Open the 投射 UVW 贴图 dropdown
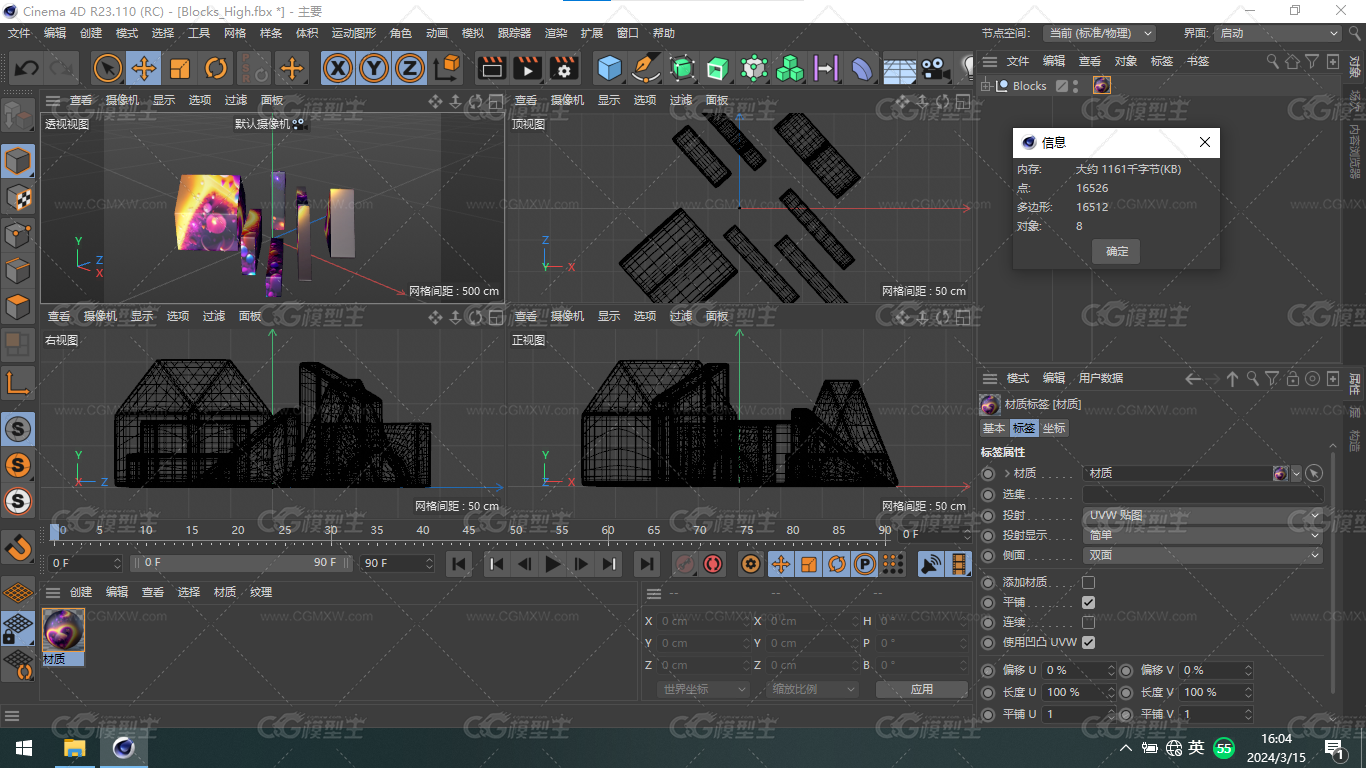 point(1203,515)
